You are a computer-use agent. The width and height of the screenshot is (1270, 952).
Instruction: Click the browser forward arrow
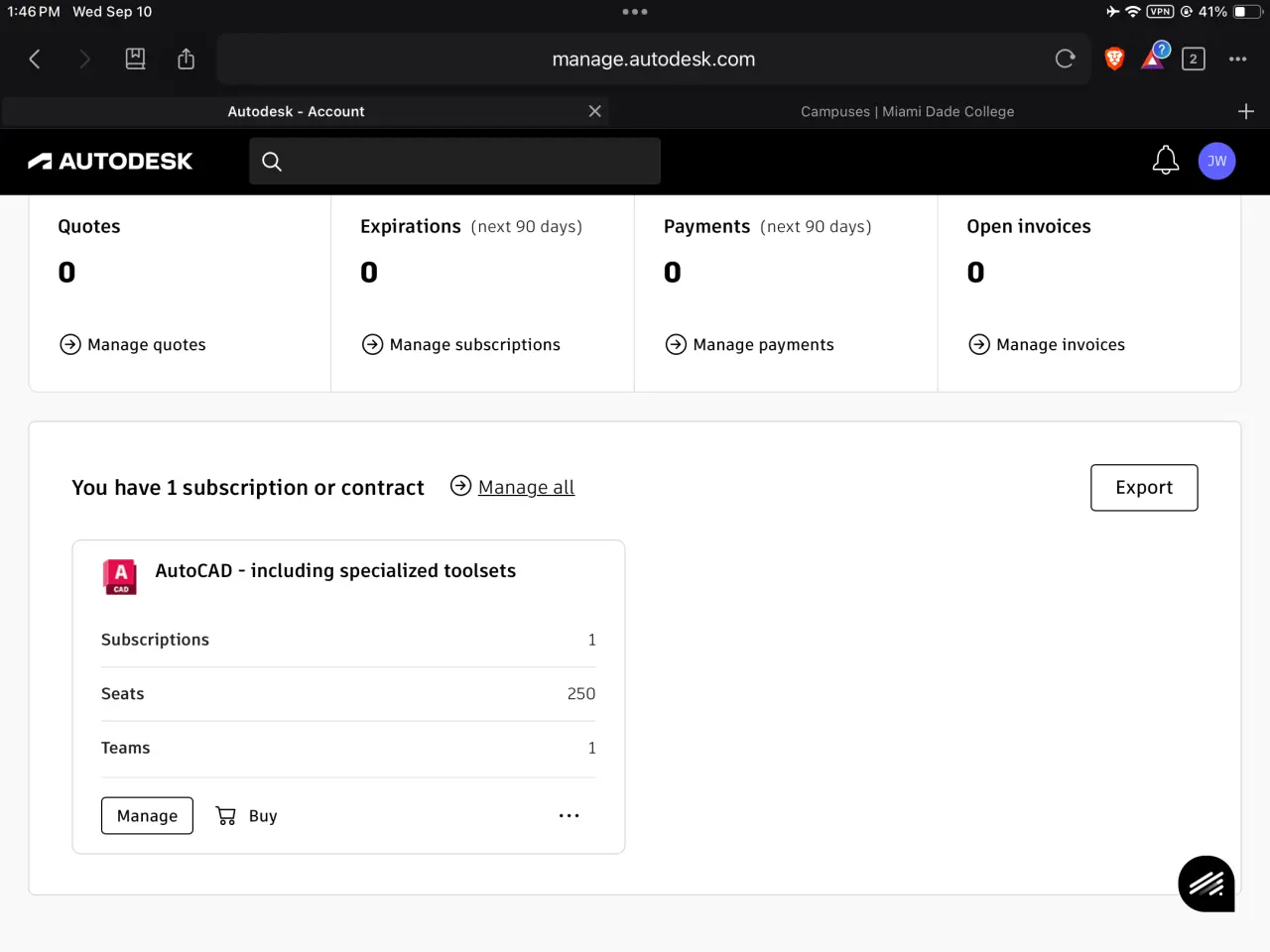pyautogui.click(x=84, y=59)
